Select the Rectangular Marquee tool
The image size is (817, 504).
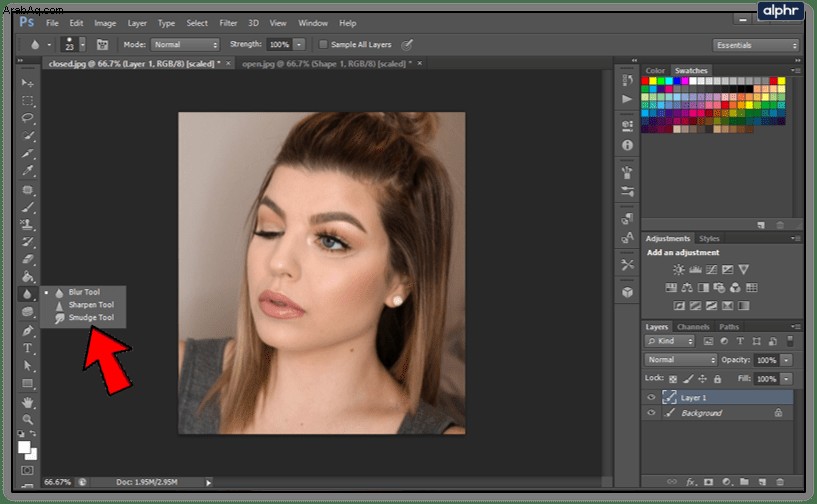pyautogui.click(x=28, y=101)
